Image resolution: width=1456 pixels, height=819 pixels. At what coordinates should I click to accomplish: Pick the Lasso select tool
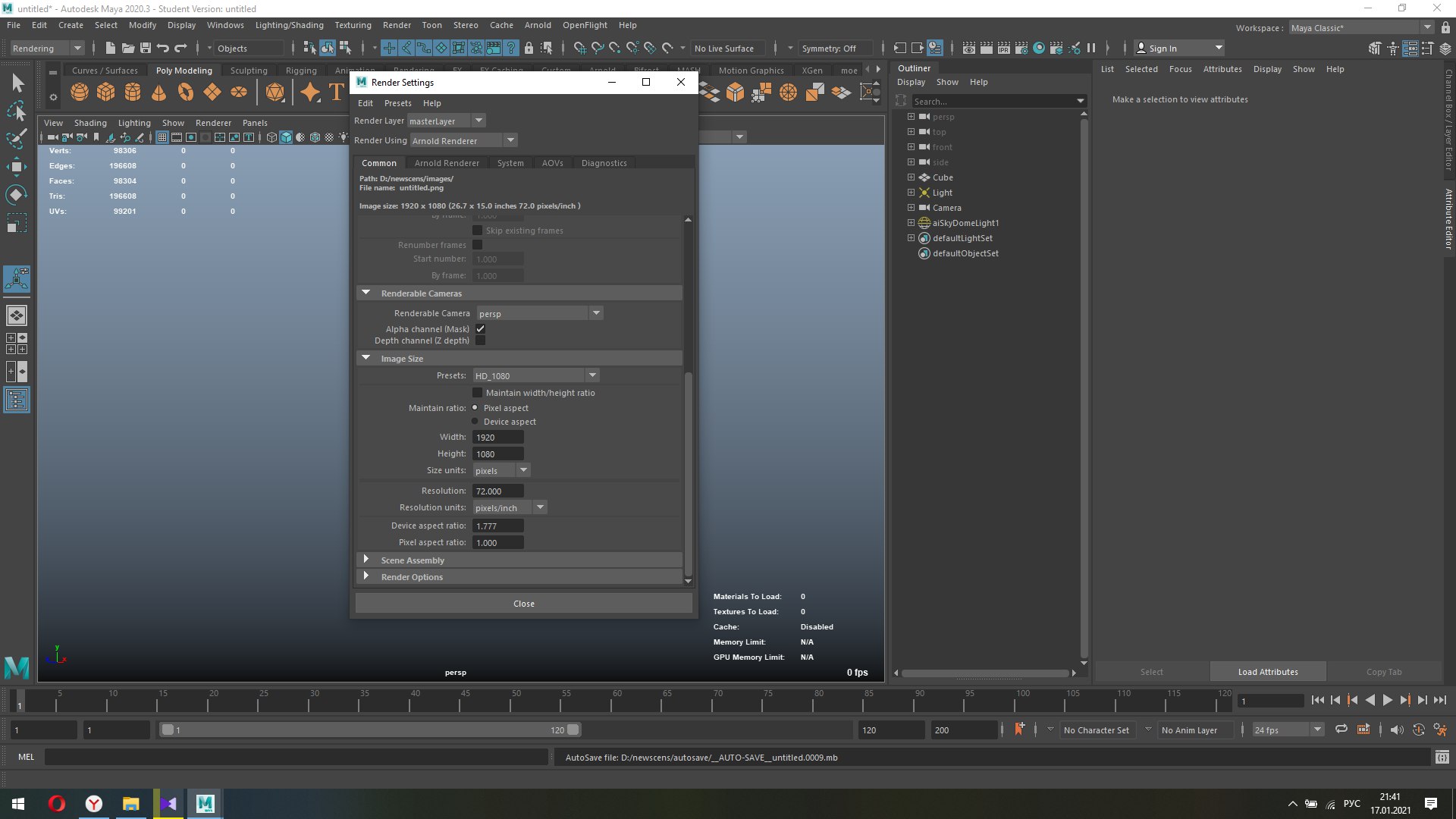(17, 111)
